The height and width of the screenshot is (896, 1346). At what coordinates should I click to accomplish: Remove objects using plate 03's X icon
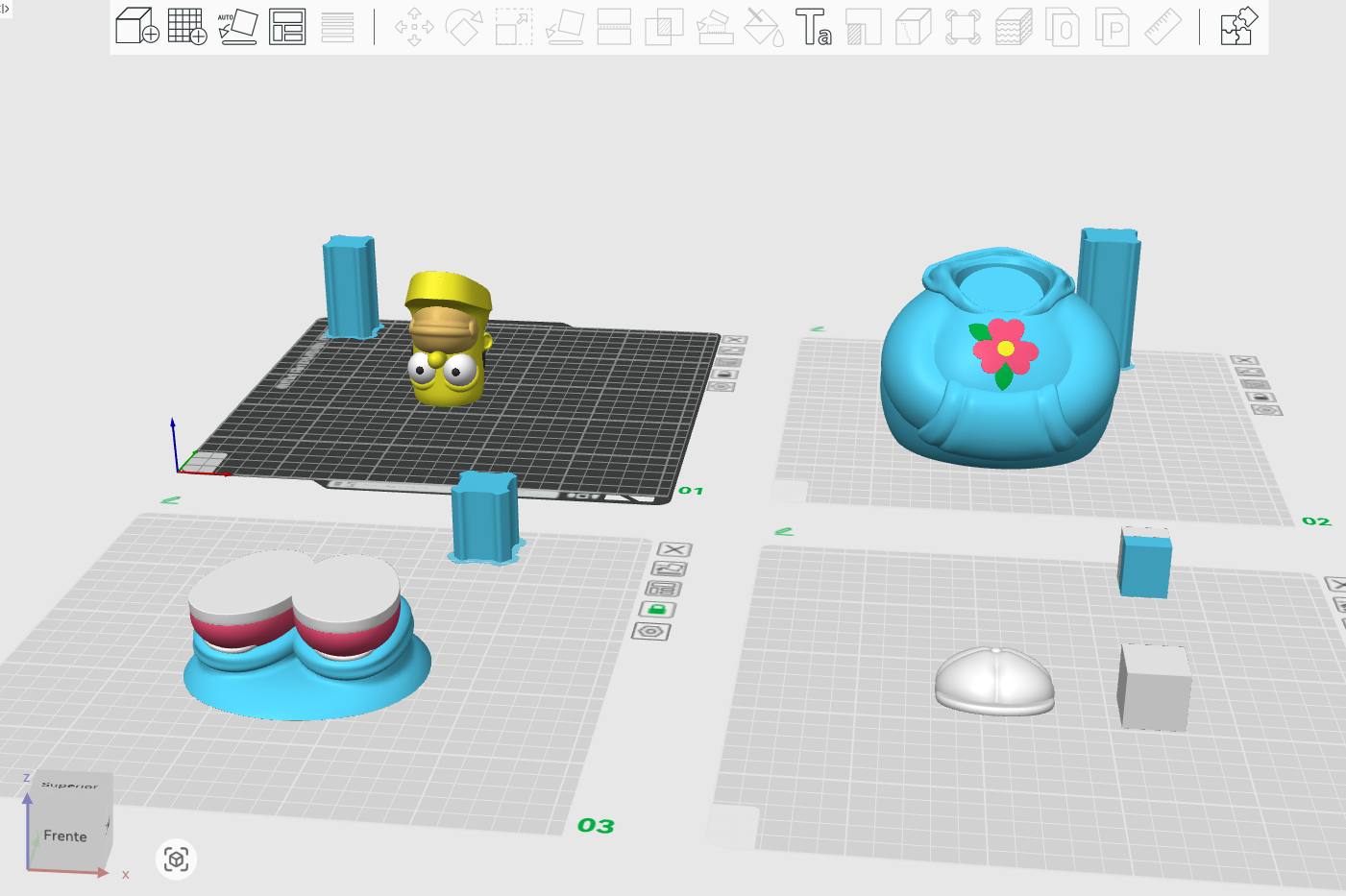[x=674, y=549]
